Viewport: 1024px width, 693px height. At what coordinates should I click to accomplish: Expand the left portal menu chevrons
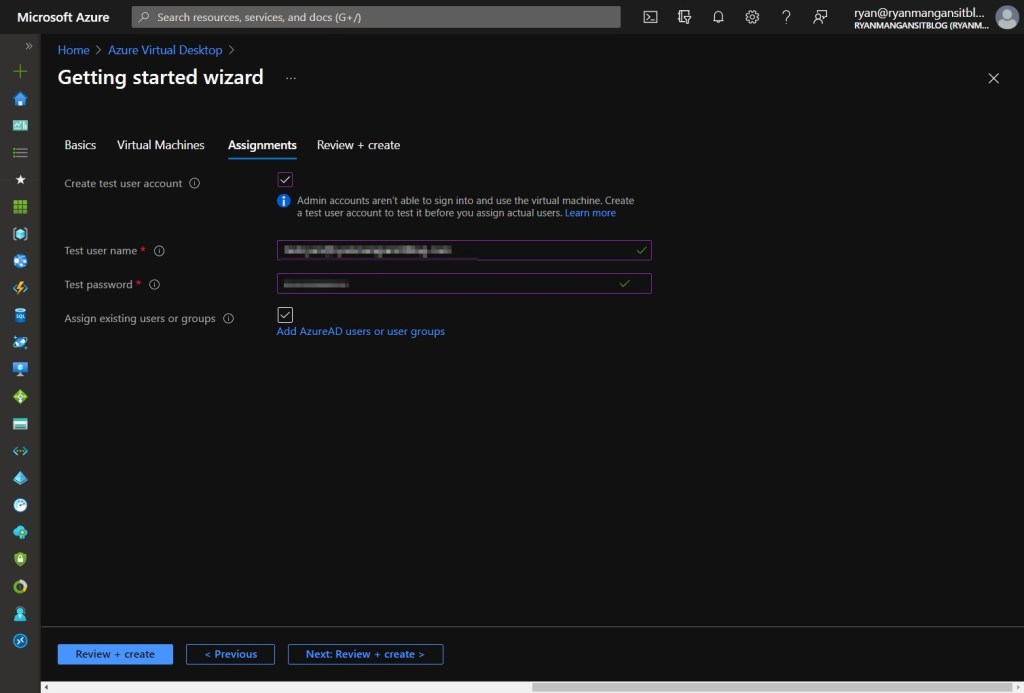(x=29, y=46)
